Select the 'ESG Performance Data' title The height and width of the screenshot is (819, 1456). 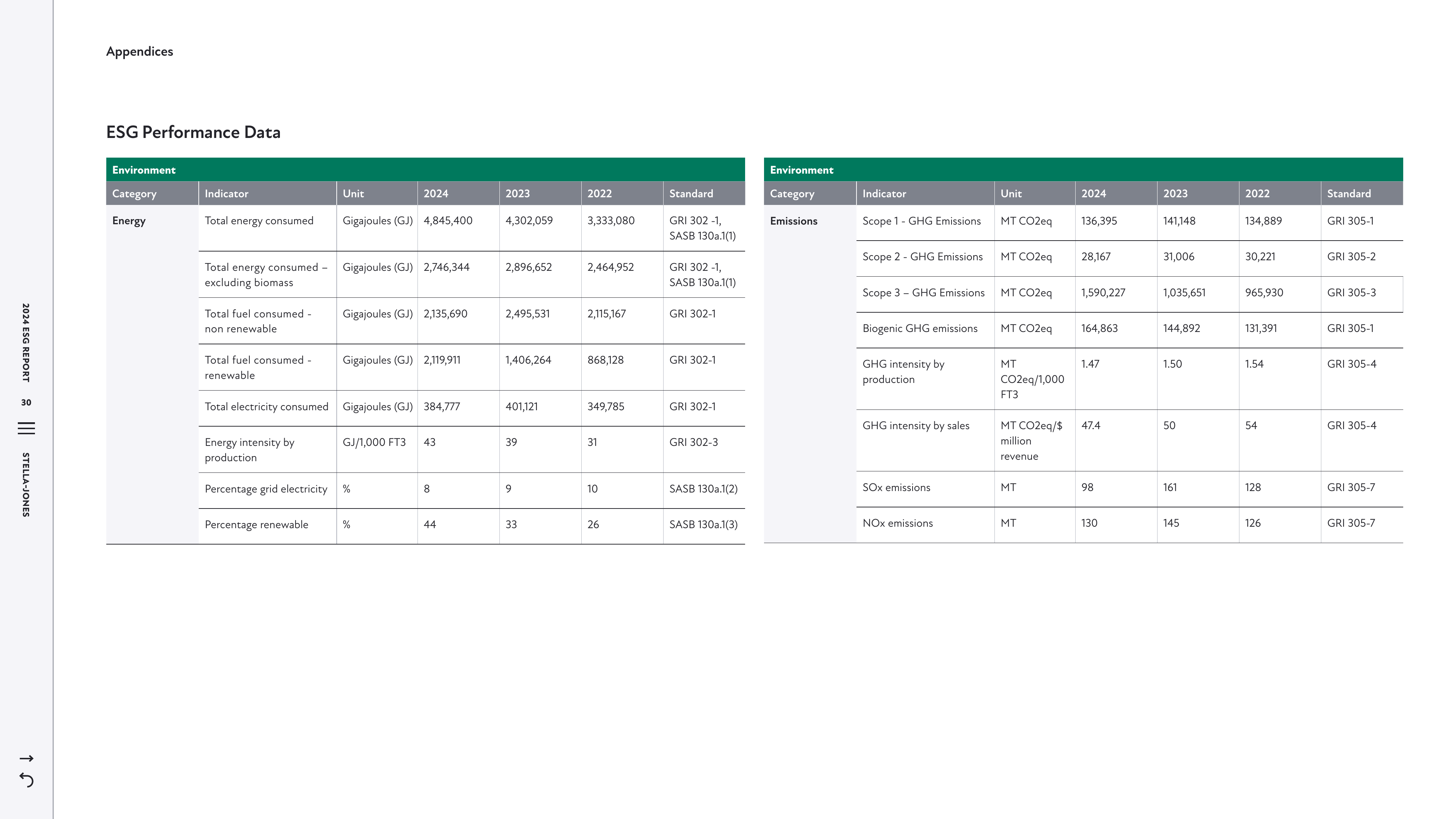click(193, 132)
